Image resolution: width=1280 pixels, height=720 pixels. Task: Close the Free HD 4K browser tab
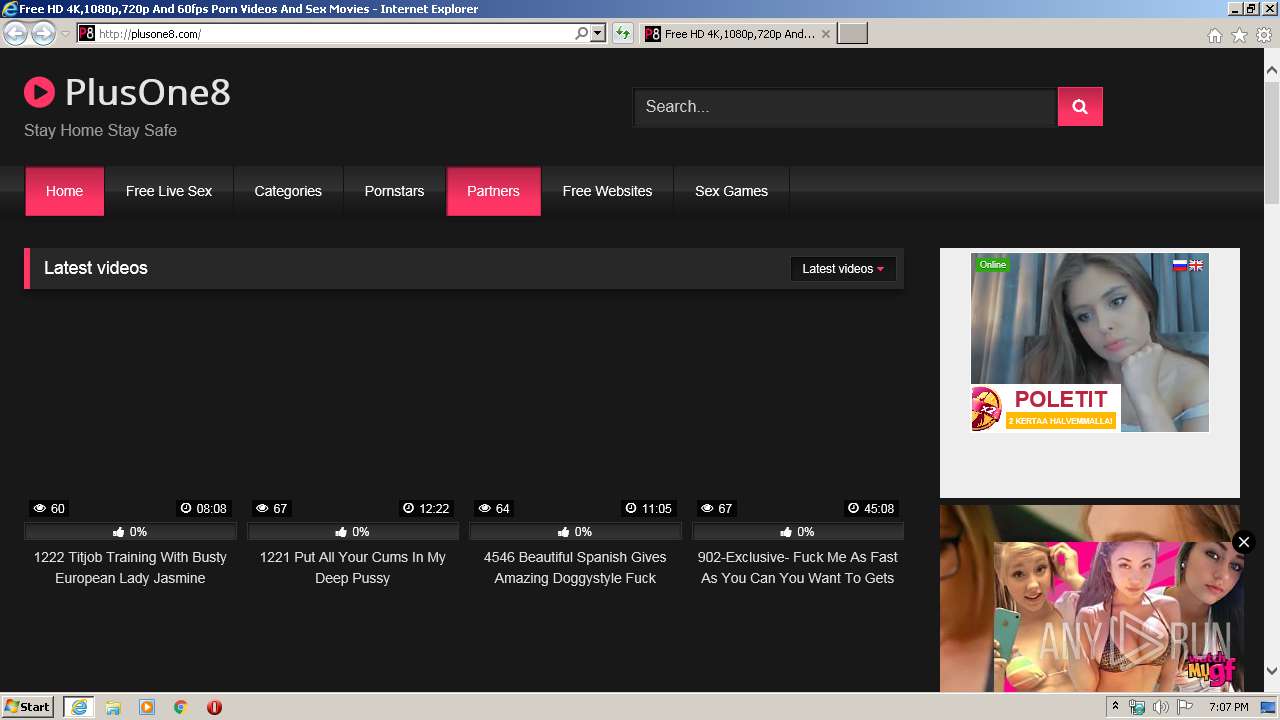(825, 34)
